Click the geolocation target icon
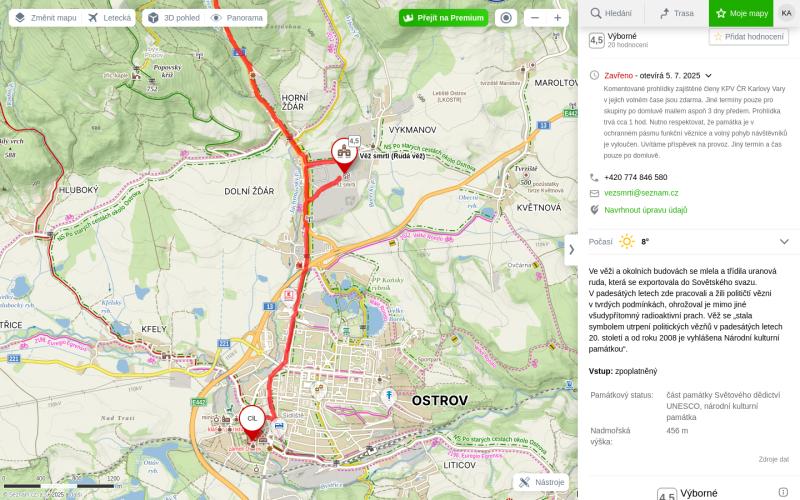800x500 pixels. (506, 18)
